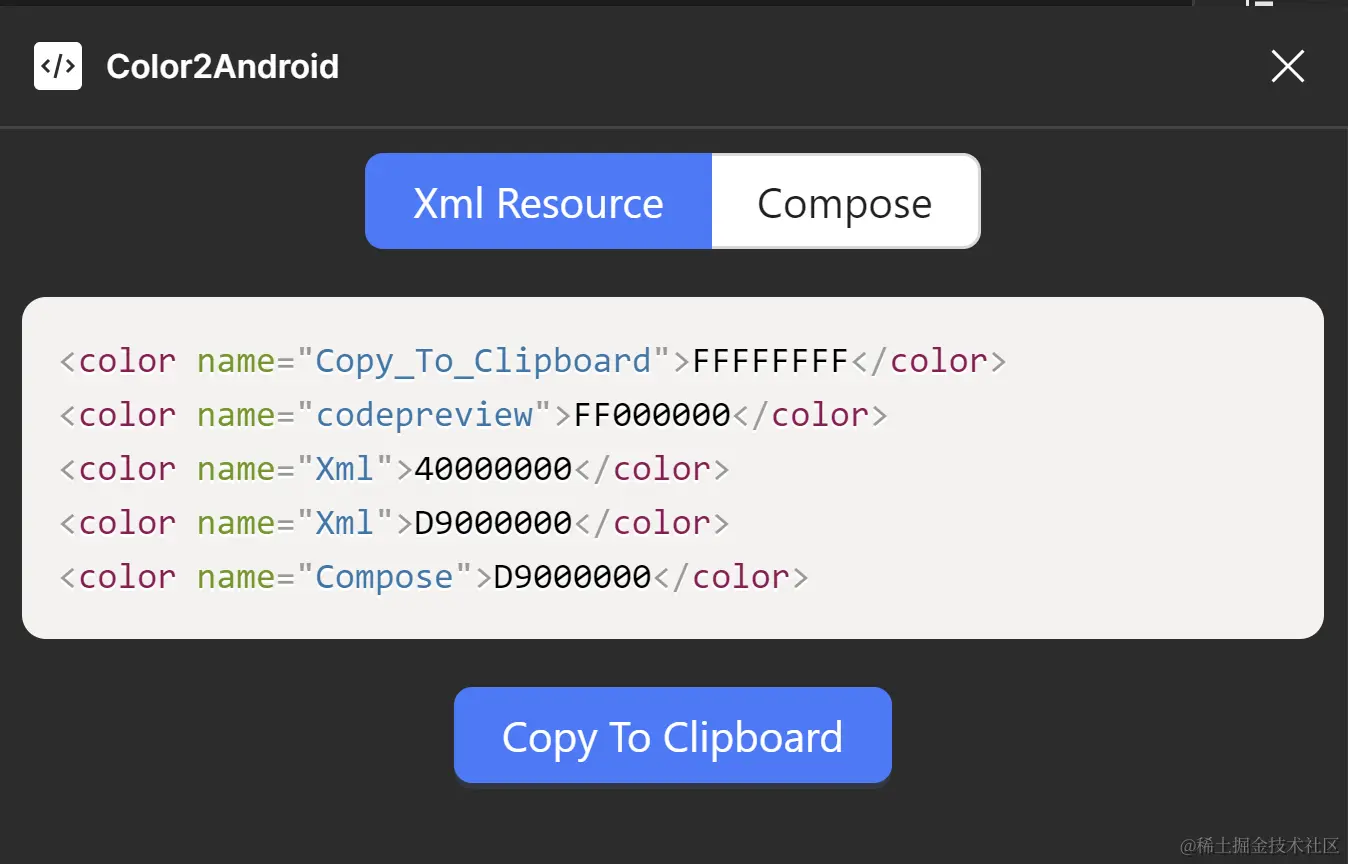Click the "Copy_To_Clipboard" name string in code
Screen dimensions: 1348x864
click(483, 361)
